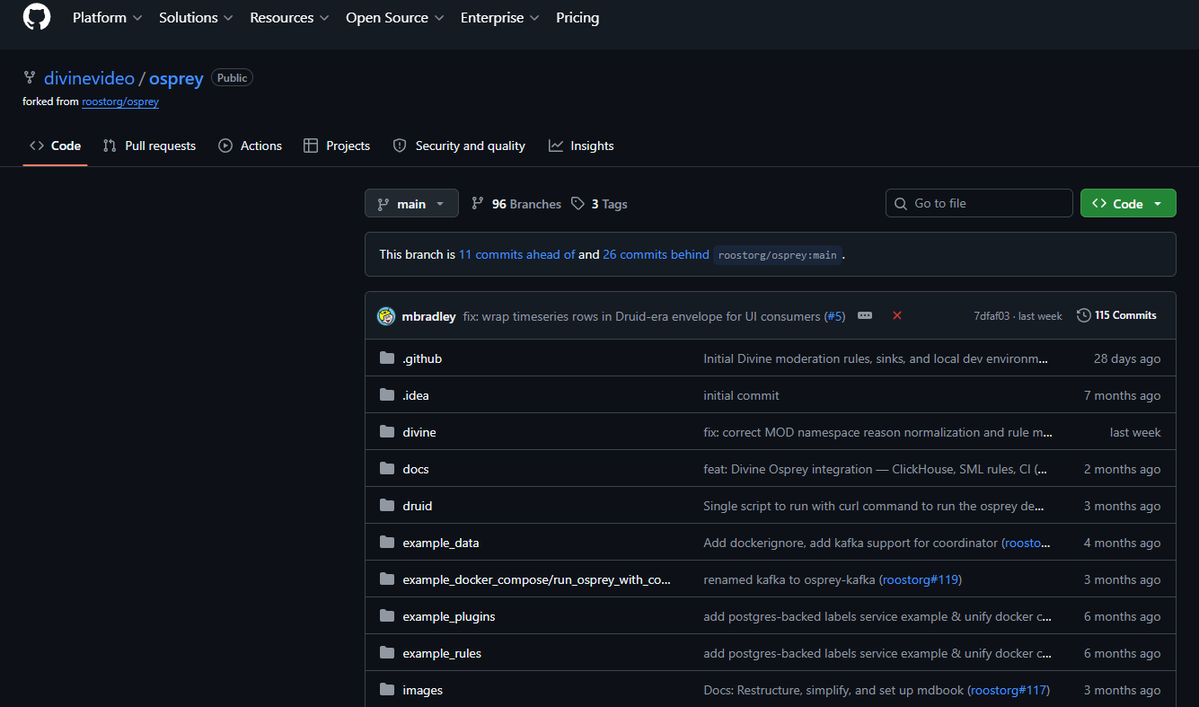Click the folder icon of docs row
Screen dimensions: 1199x707
(x=387, y=469)
